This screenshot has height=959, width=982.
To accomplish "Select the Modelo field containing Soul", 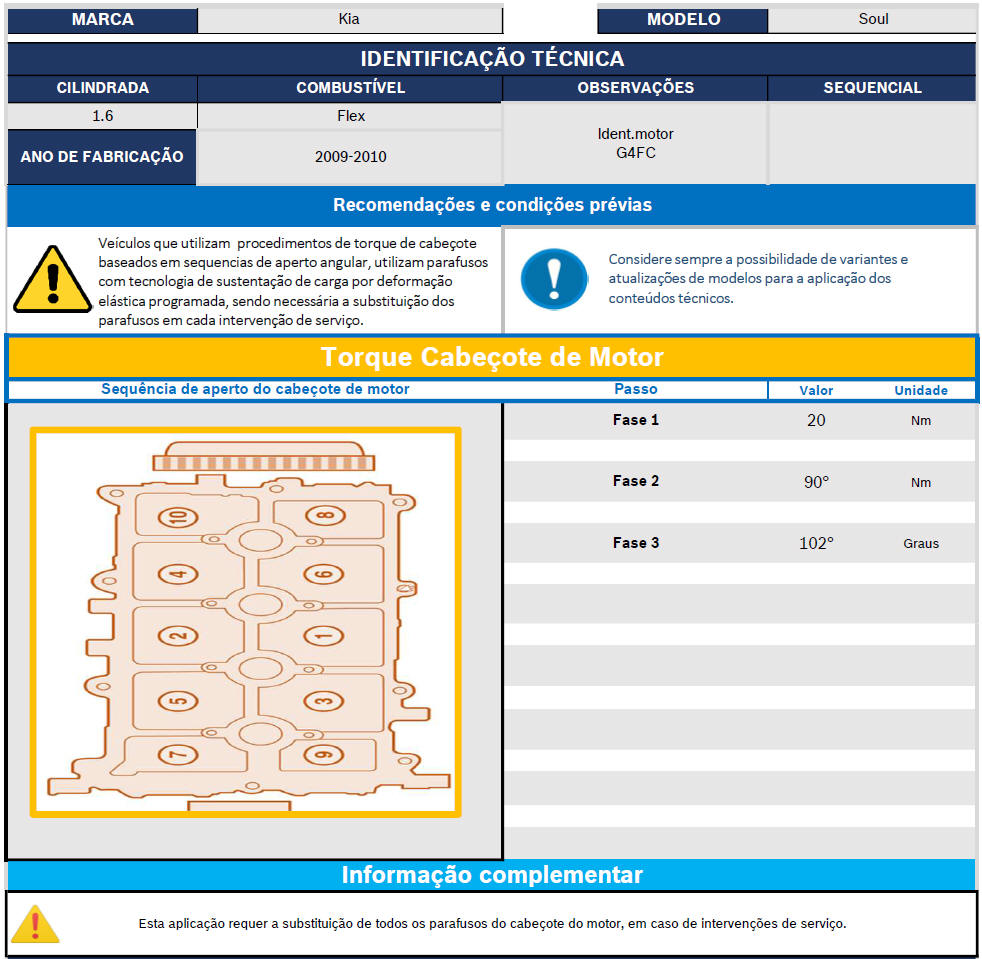I will (x=872, y=19).
